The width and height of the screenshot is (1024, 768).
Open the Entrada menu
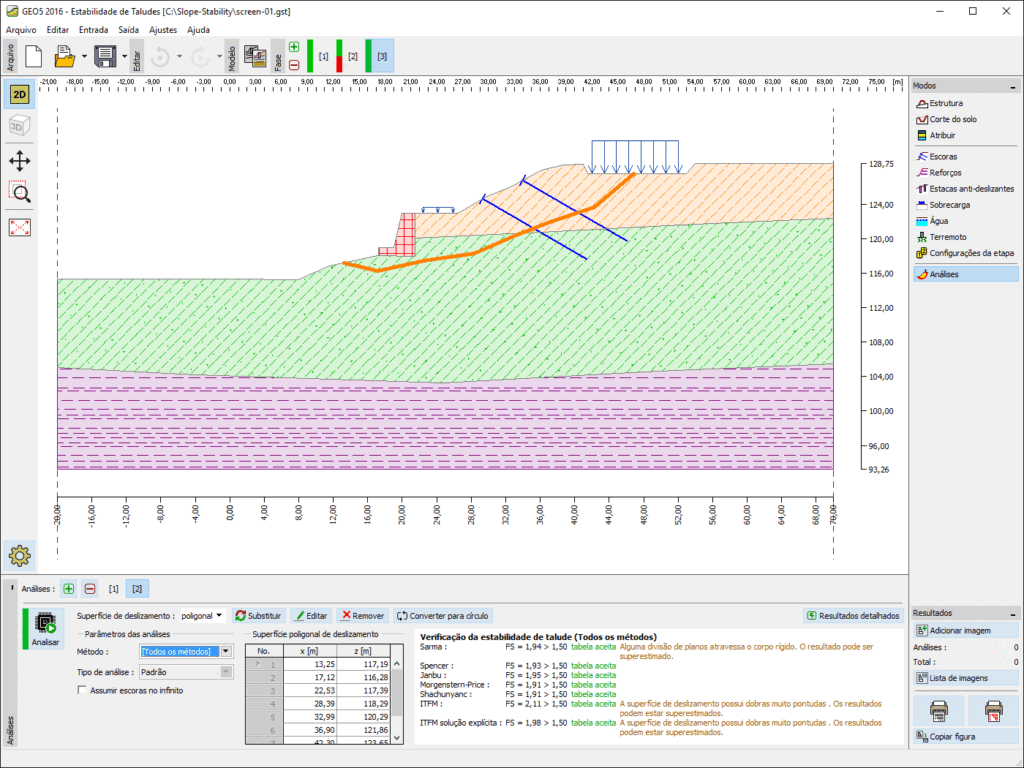[x=93, y=29]
